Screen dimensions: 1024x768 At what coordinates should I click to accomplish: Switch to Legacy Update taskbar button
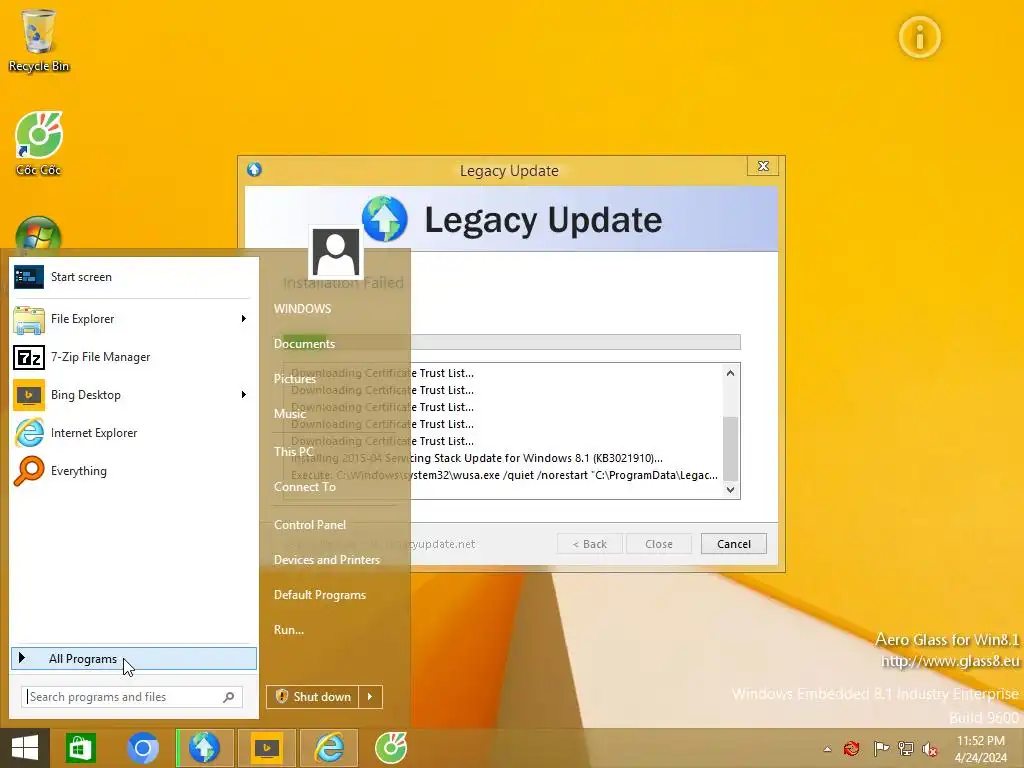(x=204, y=748)
